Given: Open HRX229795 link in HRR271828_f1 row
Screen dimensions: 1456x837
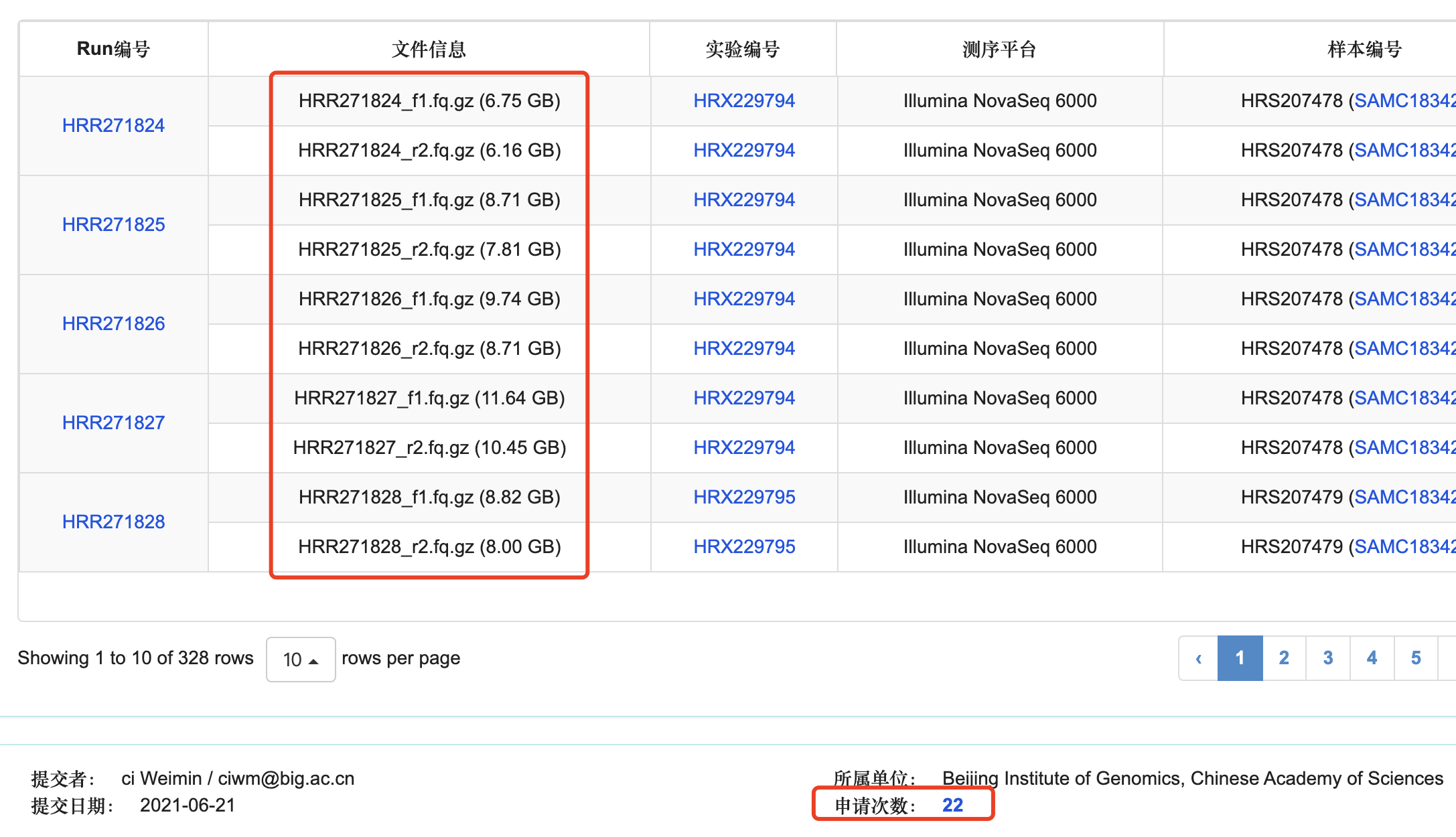Looking at the screenshot, I should pos(744,497).
